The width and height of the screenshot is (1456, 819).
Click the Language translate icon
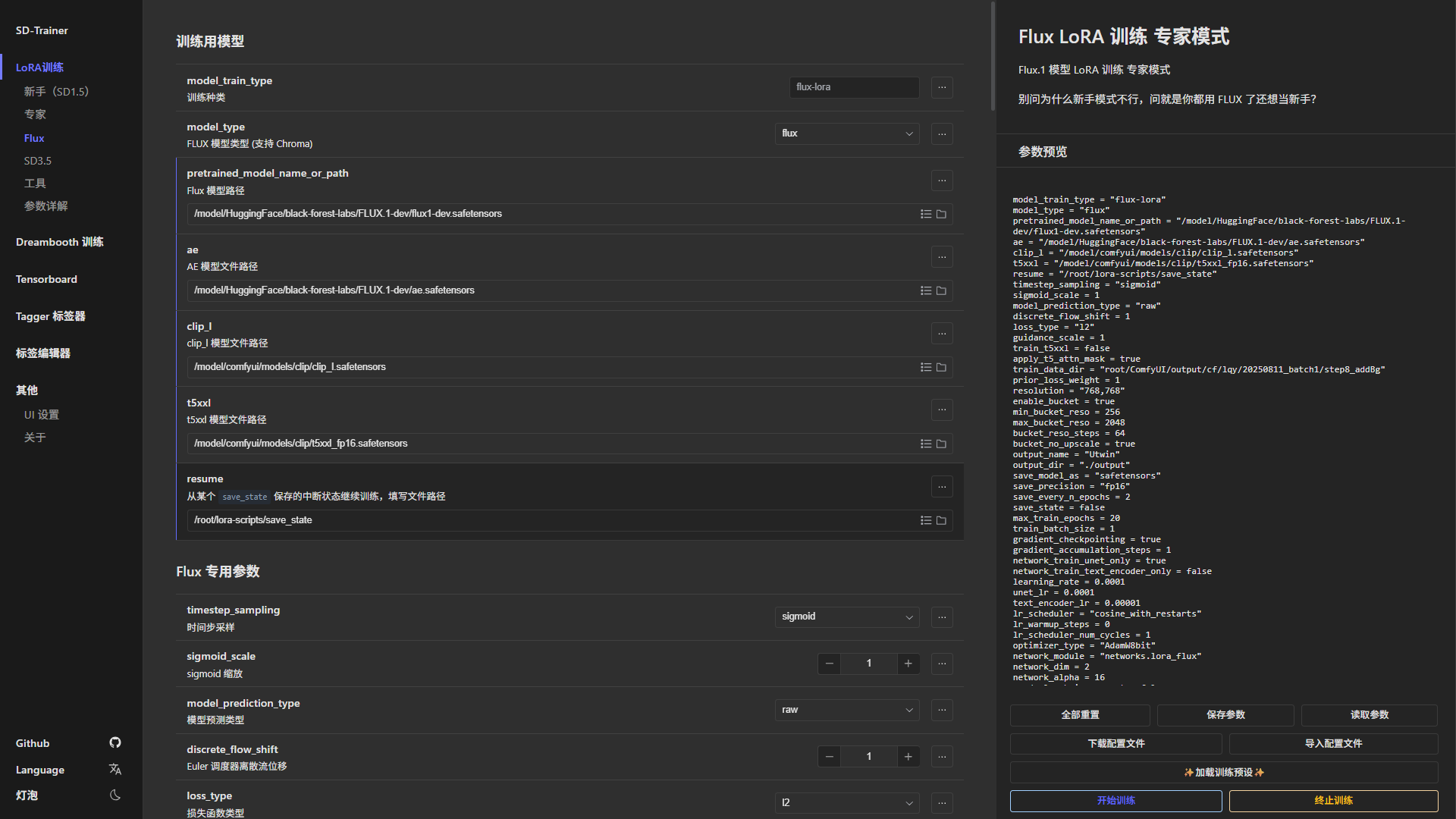115,769
